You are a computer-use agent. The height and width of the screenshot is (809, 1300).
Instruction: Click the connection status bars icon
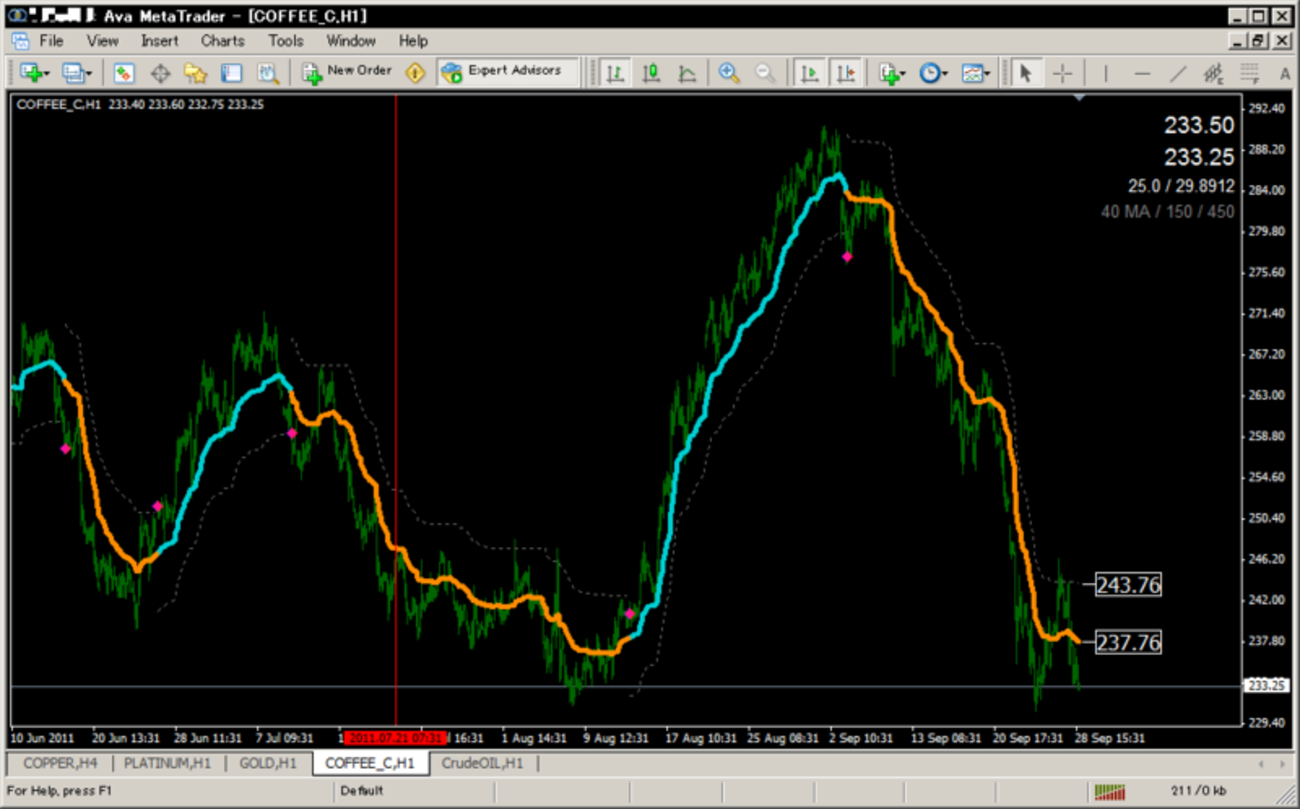tap(1110, 792)
